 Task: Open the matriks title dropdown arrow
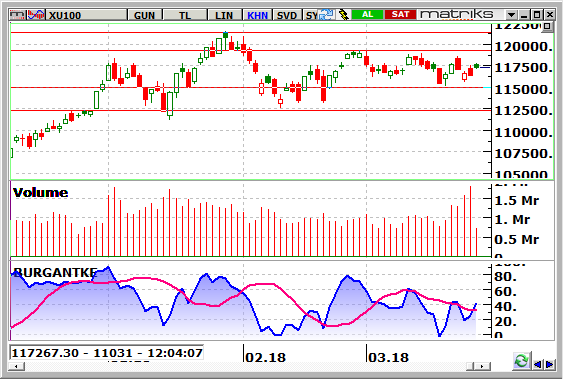pyautogui.click(x=511, y=15)
